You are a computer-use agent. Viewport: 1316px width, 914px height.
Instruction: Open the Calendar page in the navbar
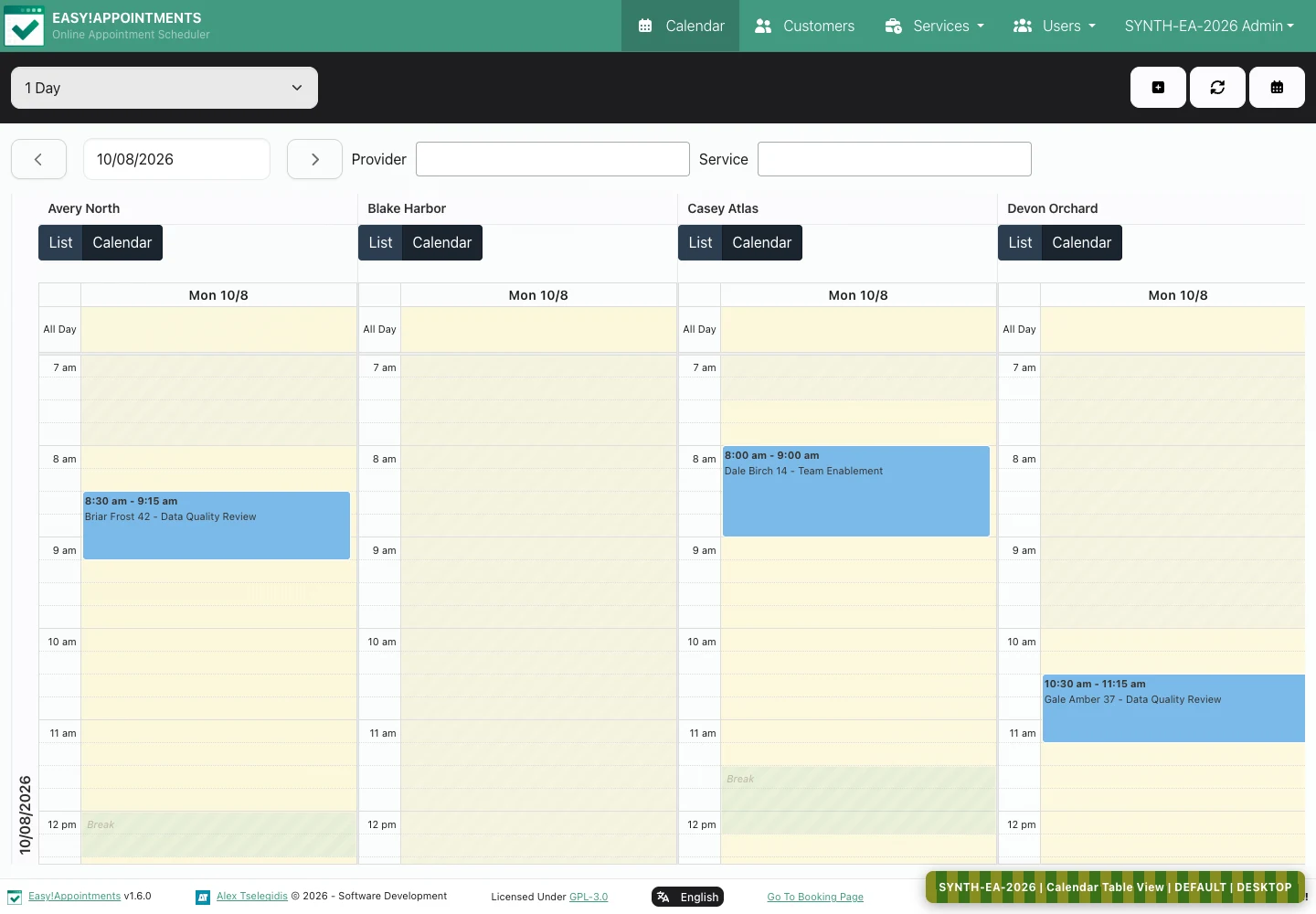click(x=681, y=26)
